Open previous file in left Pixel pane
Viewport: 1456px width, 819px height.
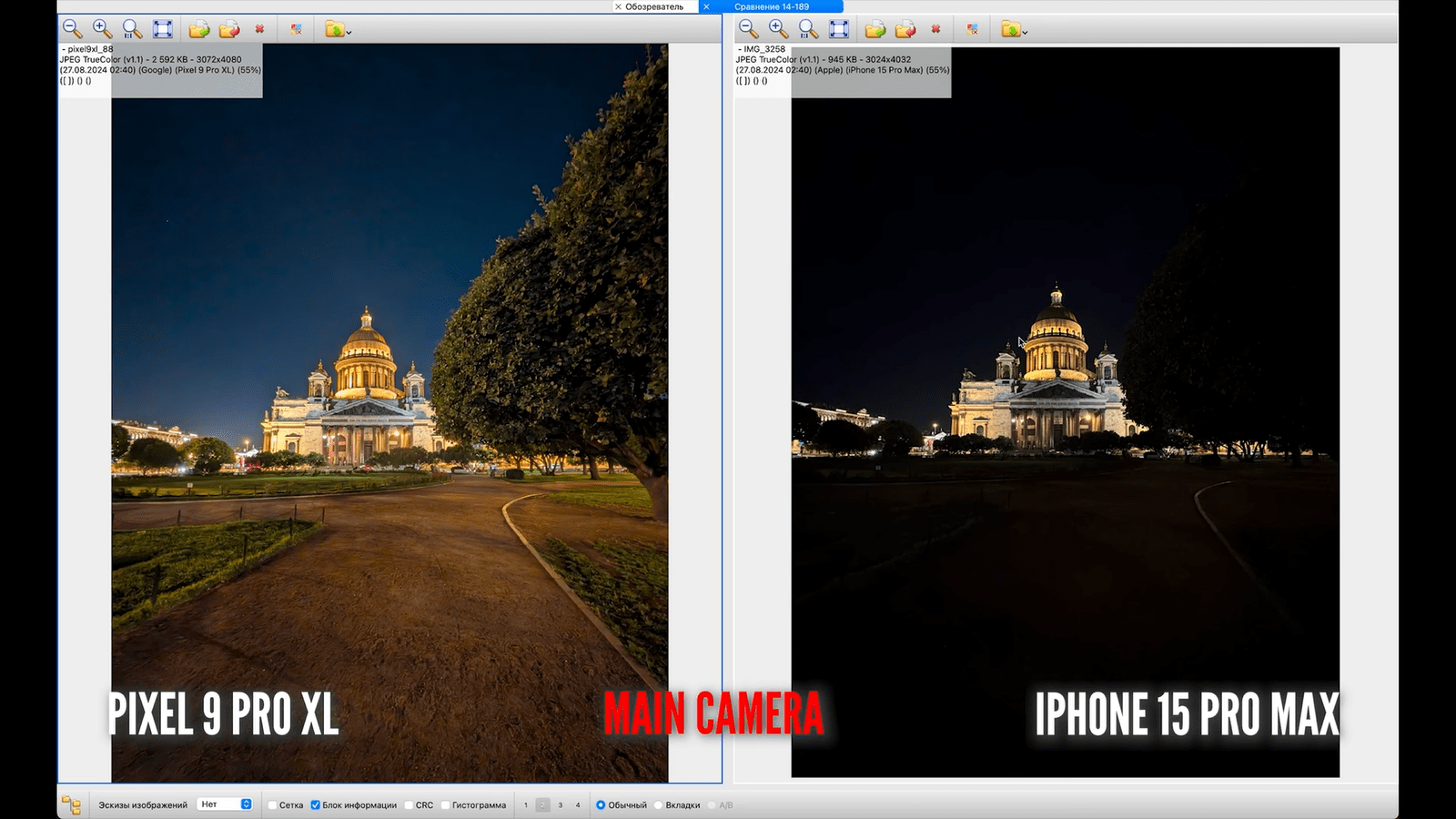click(229, 29)
